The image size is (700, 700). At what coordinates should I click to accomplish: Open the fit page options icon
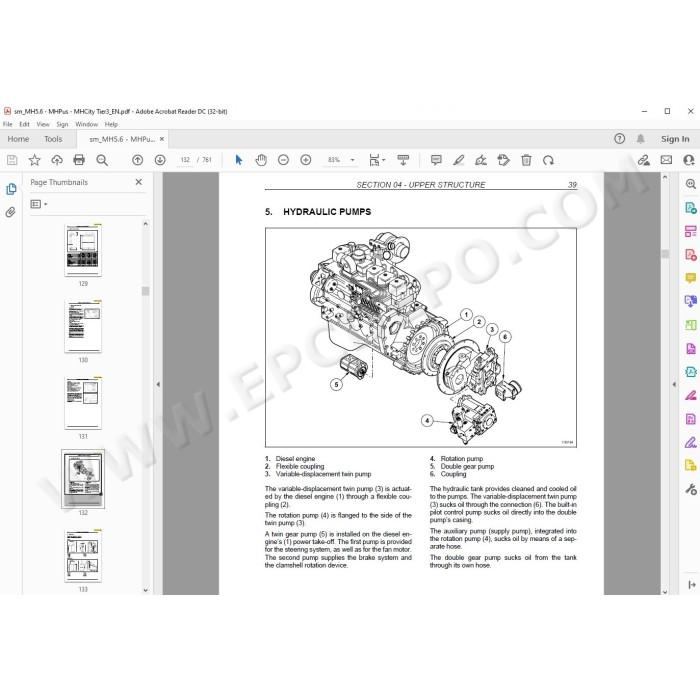click(x=377, y=160)
